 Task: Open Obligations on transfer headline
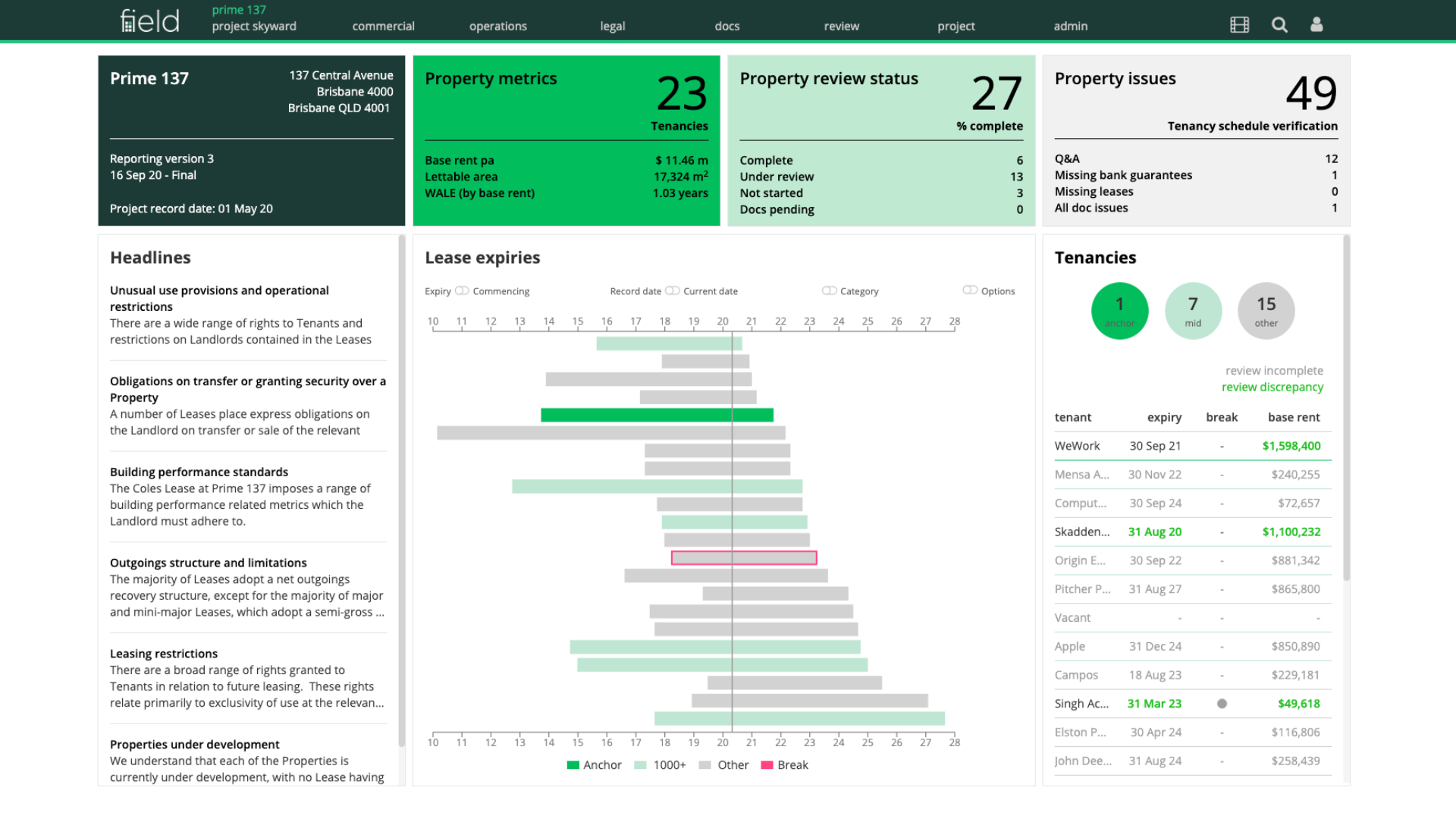(x=247, y=406)
